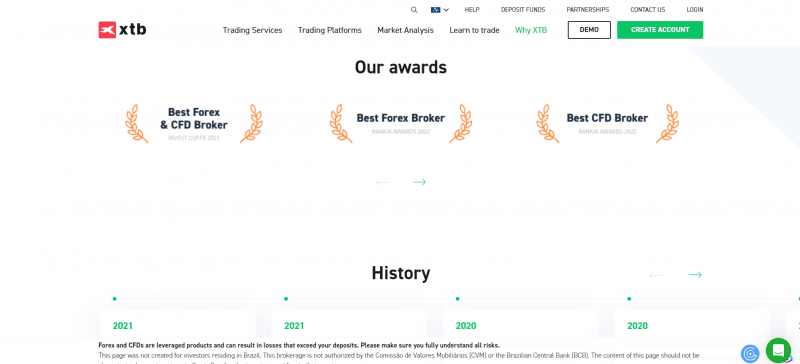
Task: Click the 'Our awards' heading
Action: pyautogui.click(x=401, y=67)
